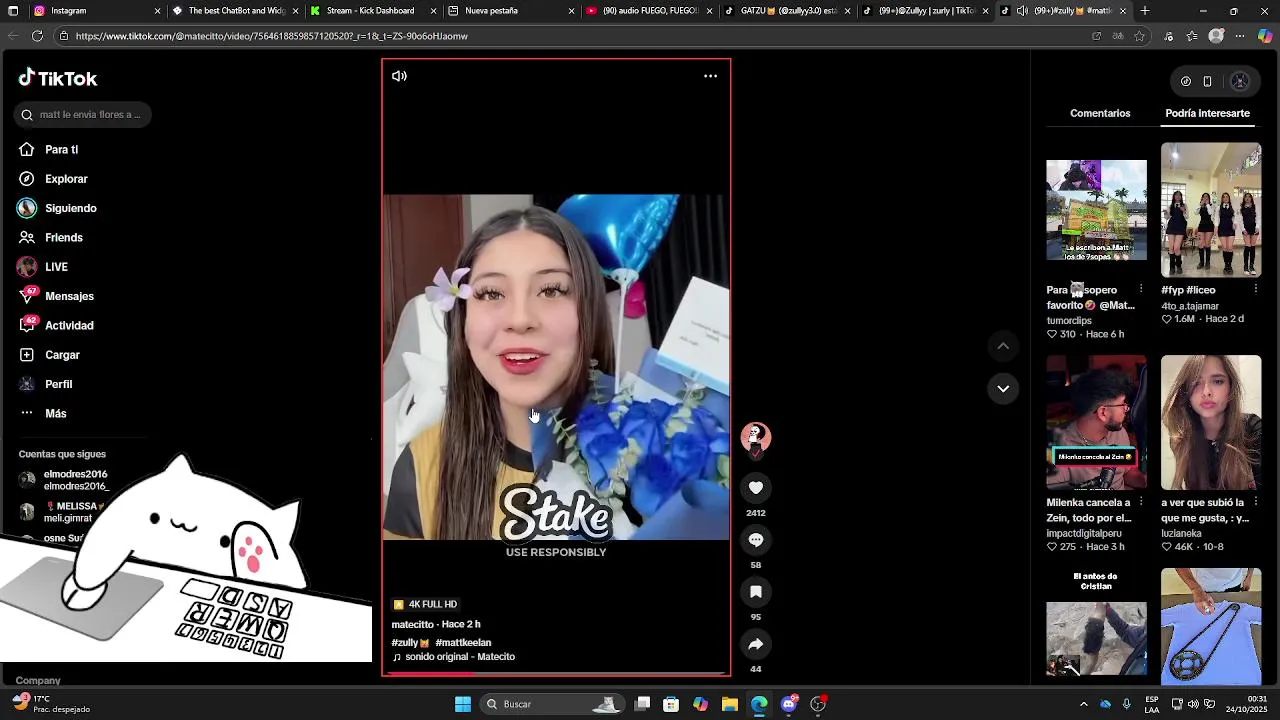Open LIVE in the sidebar
The width and height of the screenshot is (1280, 720).
click(56, 267)
